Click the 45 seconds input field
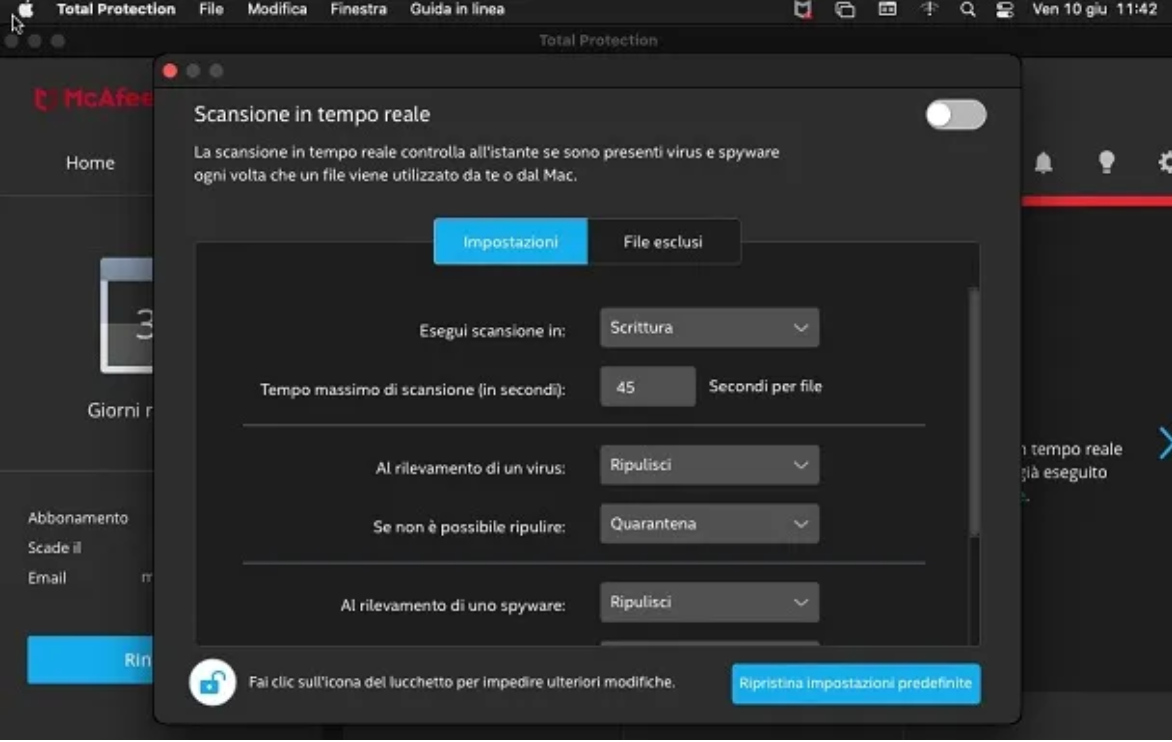1172x742 pixels. click(x=647, y=386)
